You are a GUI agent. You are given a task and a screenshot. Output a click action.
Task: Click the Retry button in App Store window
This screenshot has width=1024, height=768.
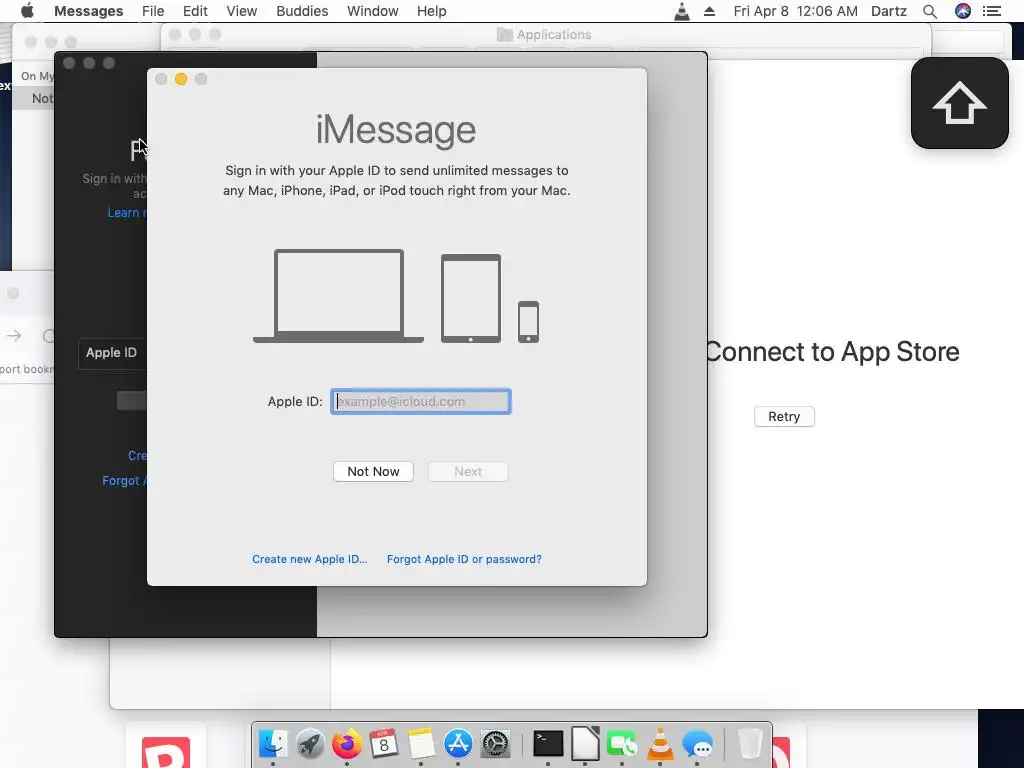(x=784, y=417)
